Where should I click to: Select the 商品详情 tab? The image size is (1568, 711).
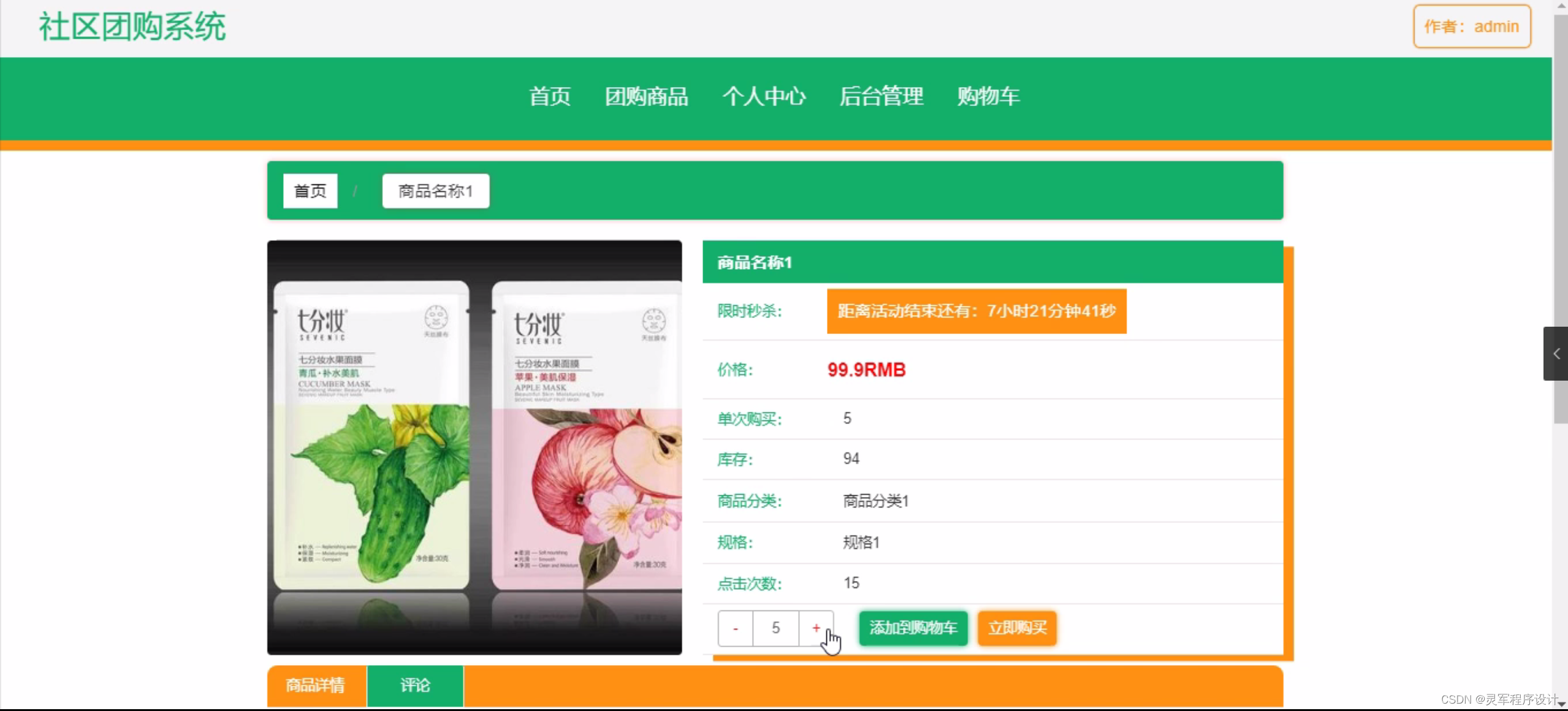tap(316, 685)
